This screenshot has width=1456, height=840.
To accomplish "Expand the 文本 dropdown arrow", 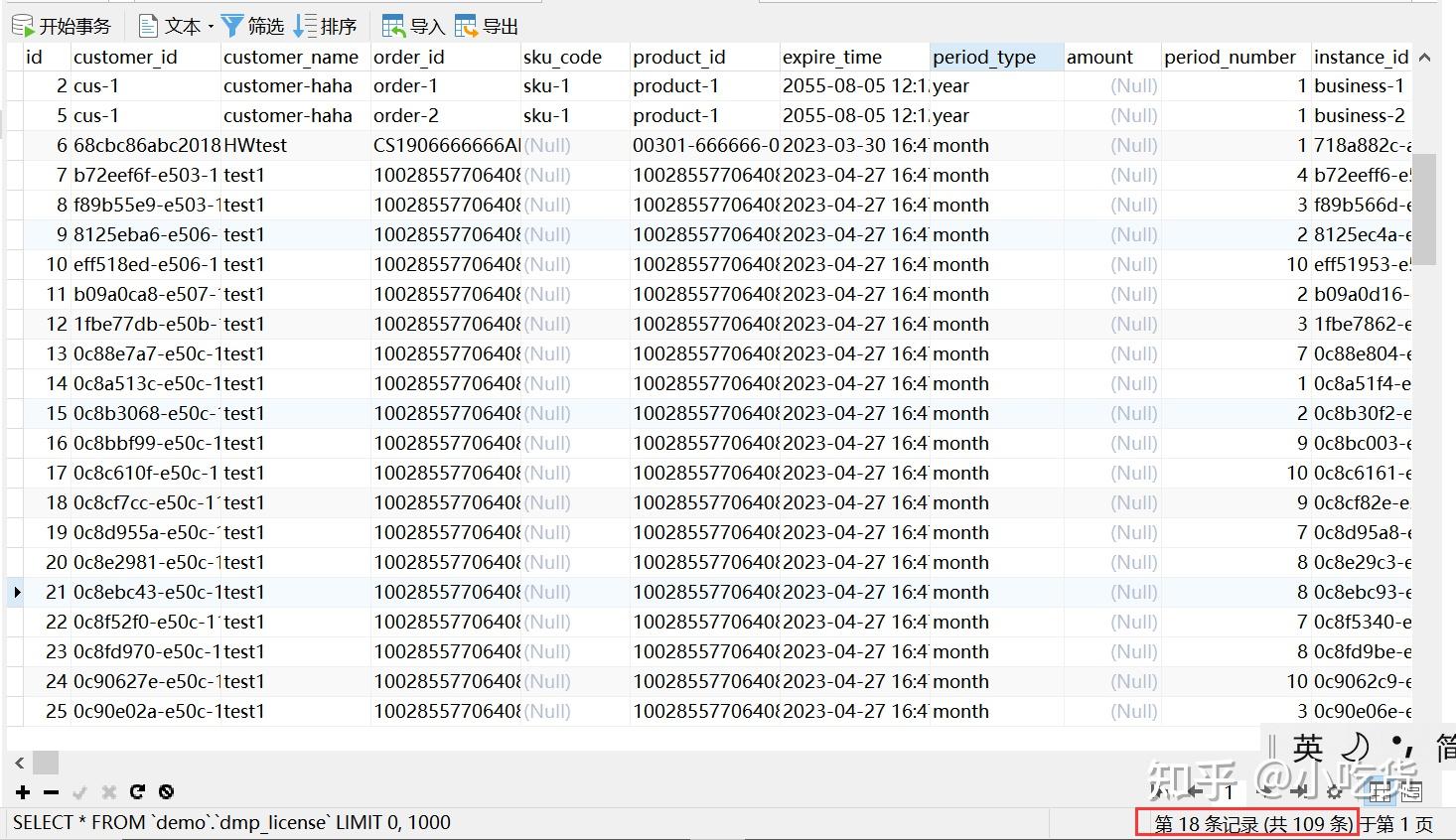I will (x=211, y=27).
